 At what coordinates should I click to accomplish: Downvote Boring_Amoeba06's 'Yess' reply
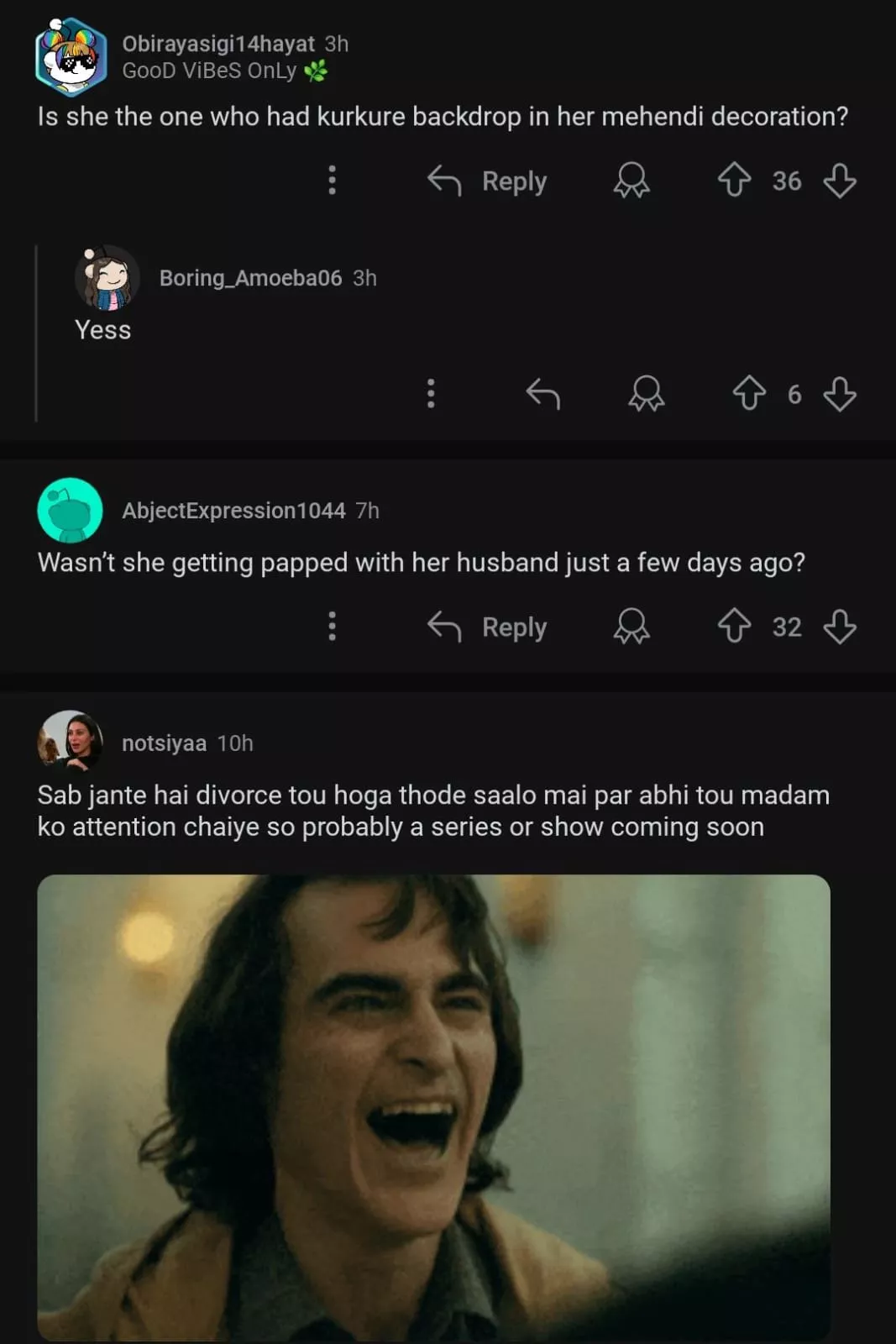(x=840, y=393)
